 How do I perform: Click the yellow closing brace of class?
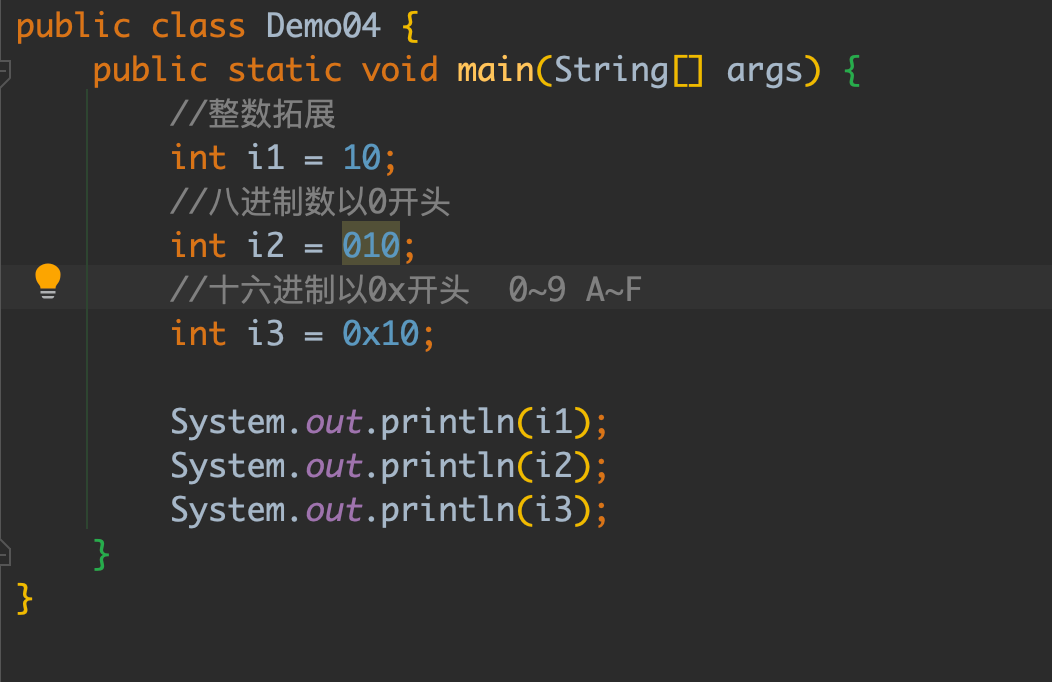pos(24,598)
